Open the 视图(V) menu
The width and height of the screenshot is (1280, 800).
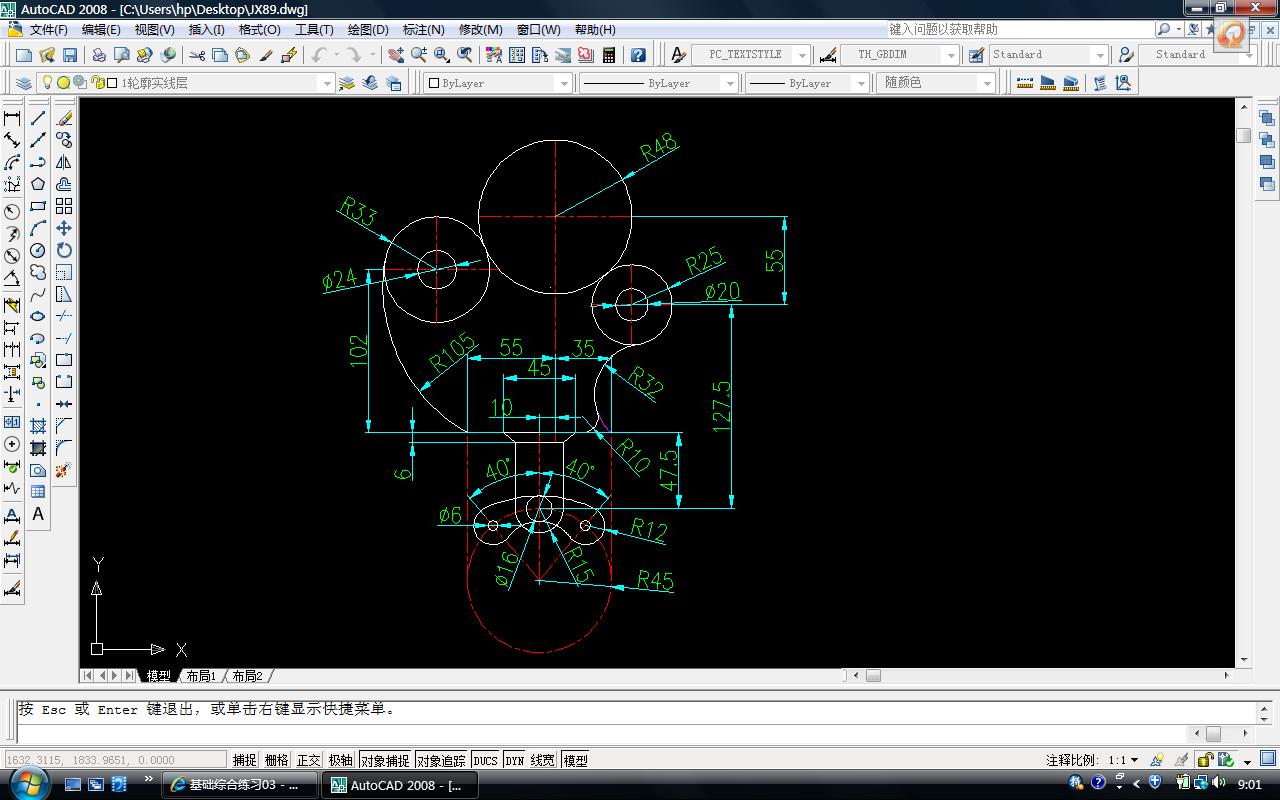coord(155,29)
